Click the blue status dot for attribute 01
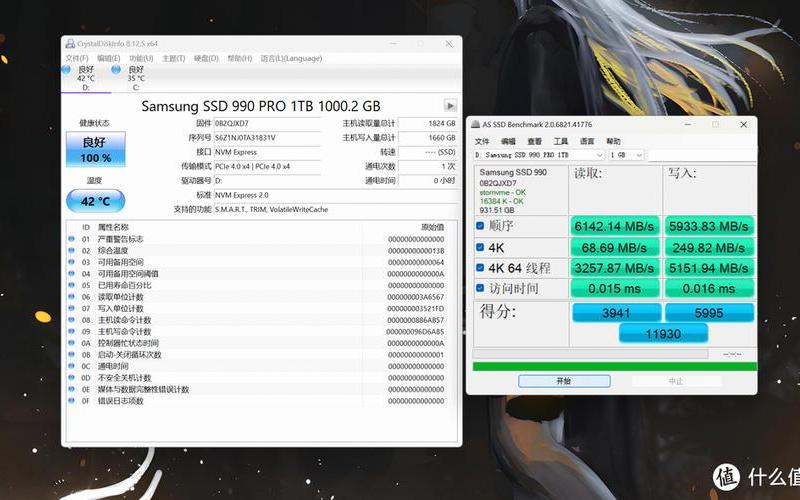This screenshot has height=500, width=800. coord(71,239)
